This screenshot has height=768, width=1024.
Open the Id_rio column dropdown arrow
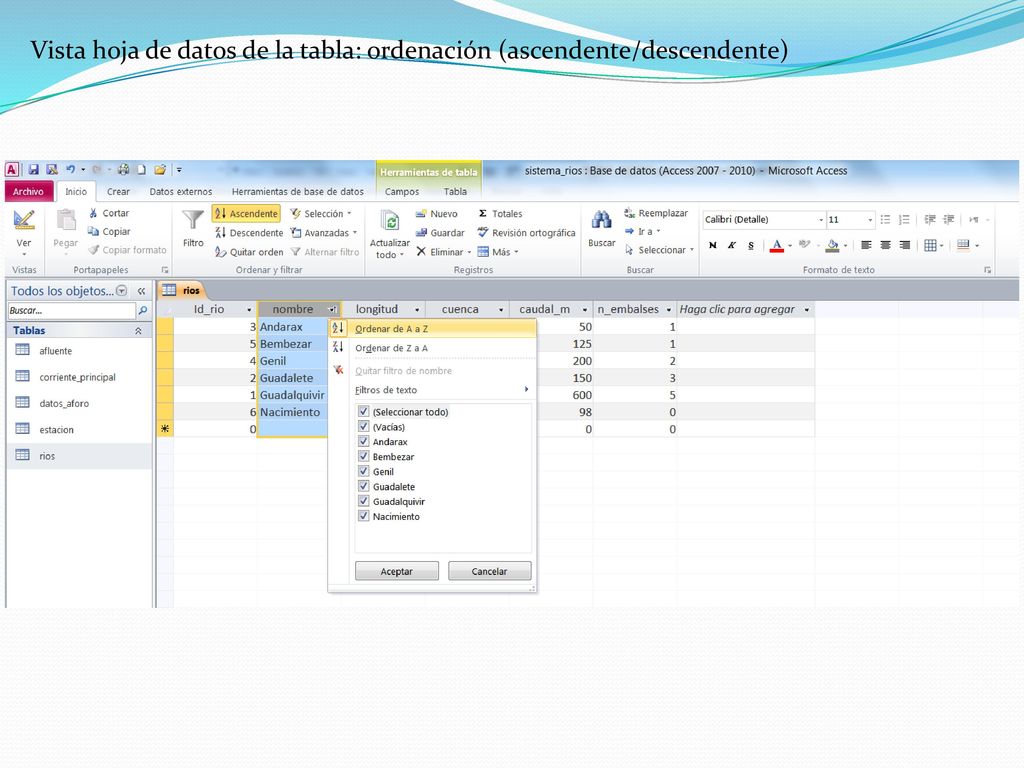click(x=249, y=310)
